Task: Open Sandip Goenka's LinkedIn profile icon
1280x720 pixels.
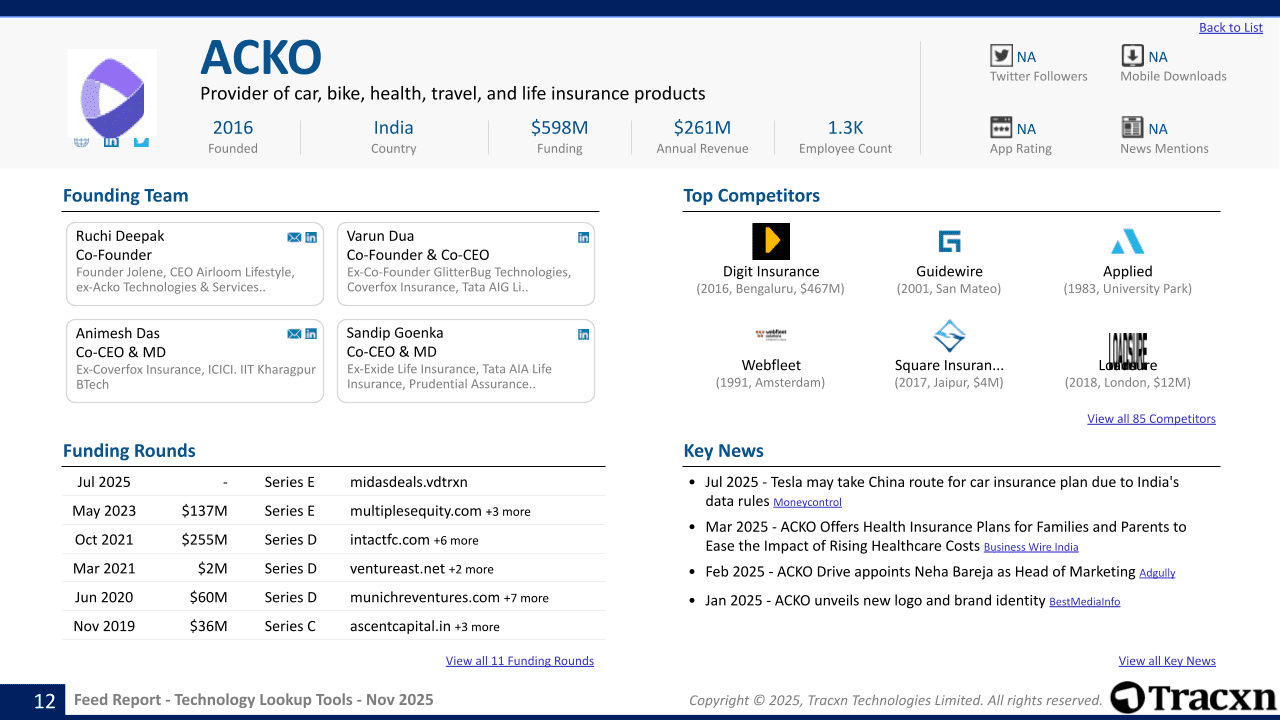Action: (584, 334)
